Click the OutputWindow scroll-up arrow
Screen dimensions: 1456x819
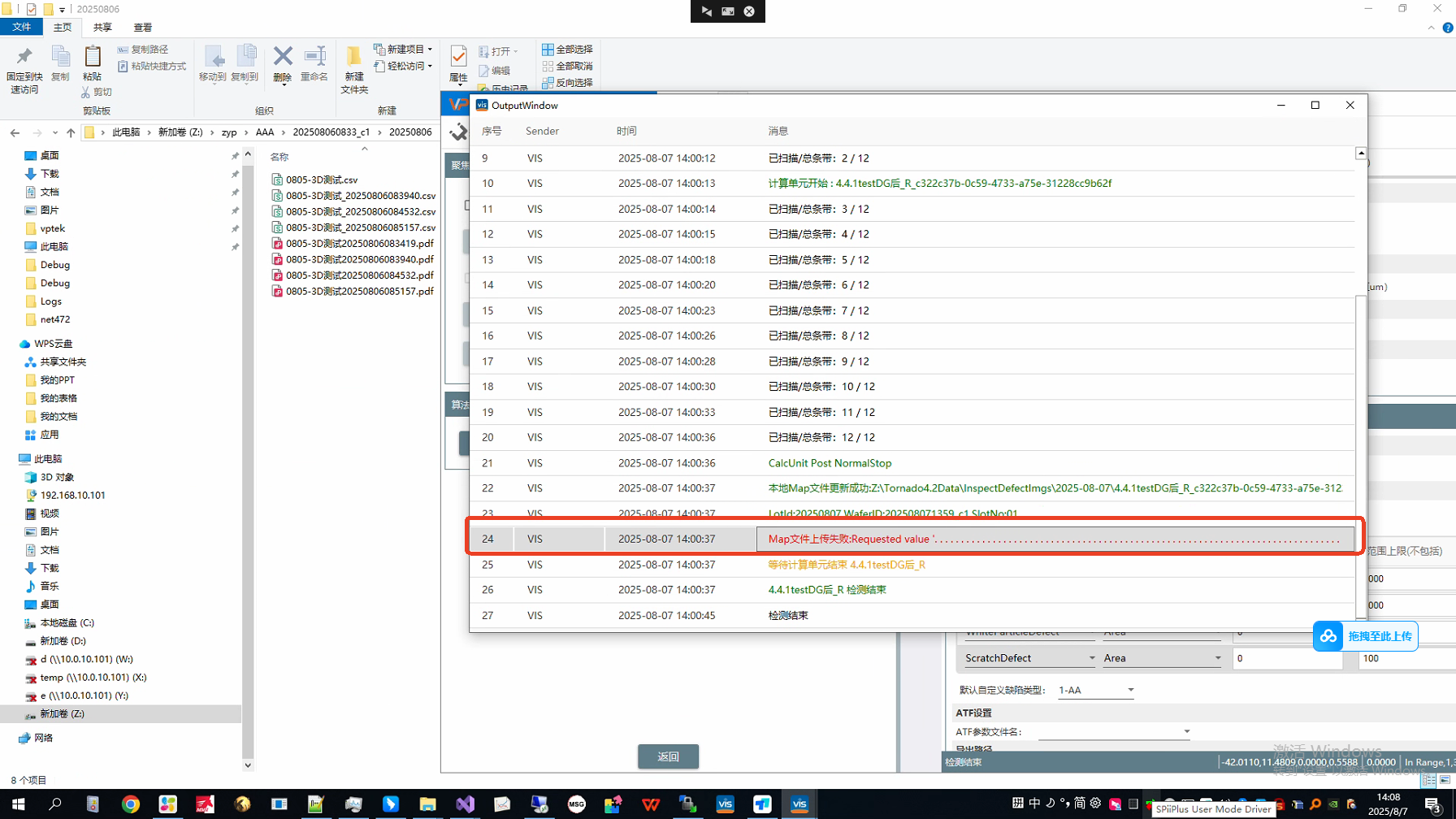coord(1361,154)
